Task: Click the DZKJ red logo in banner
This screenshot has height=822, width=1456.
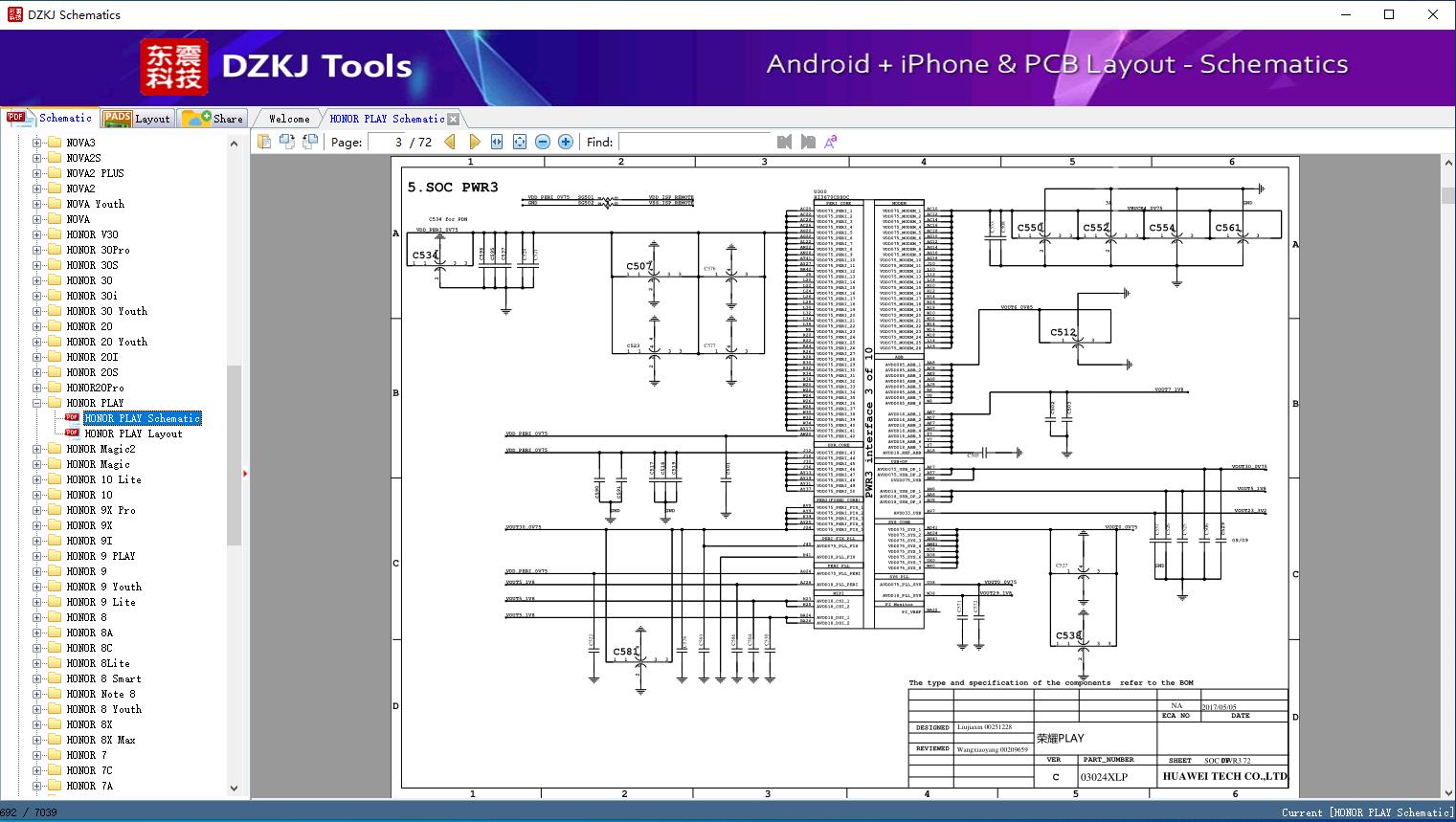Action: pyautogui.click(x=174, y=66)
